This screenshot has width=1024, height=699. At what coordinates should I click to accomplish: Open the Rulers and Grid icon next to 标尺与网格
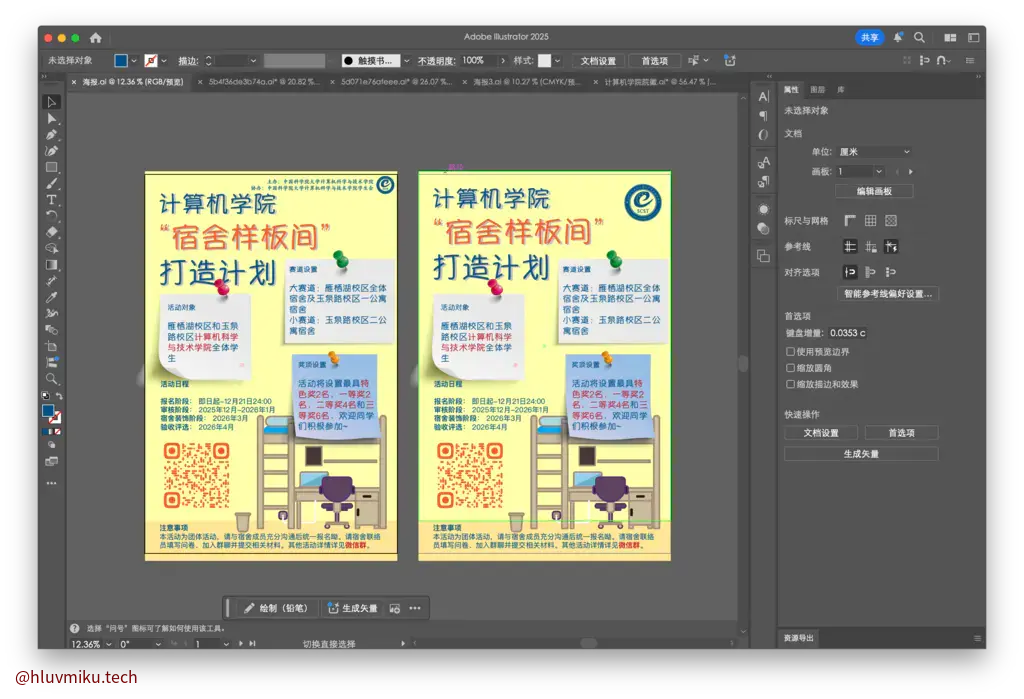point(850,221)
